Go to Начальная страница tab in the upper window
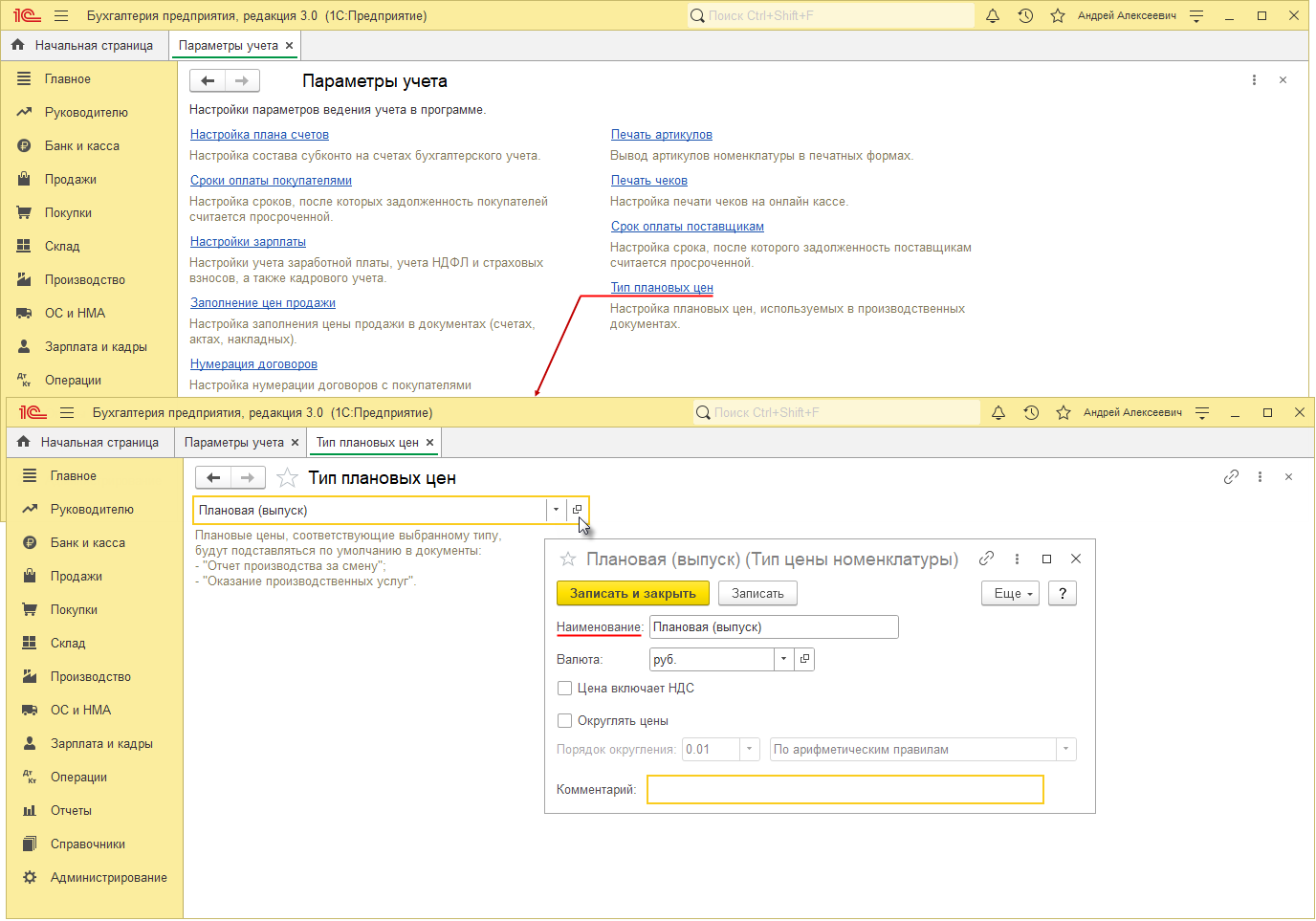The width and height of the screenshot is (1316, 921). click(84, 45)
